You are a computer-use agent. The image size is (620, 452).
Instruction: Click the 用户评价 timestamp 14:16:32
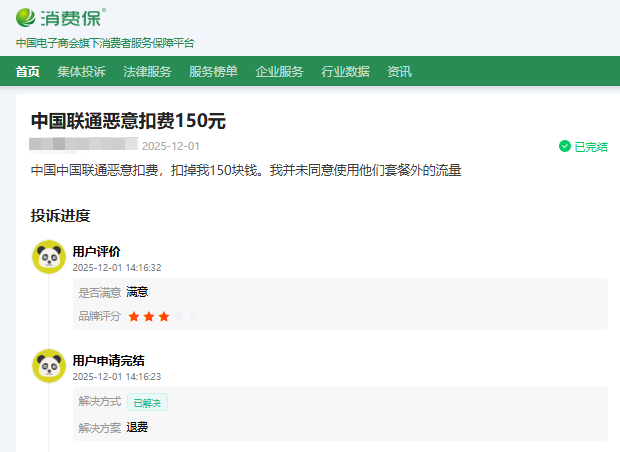tap(117, 268)
